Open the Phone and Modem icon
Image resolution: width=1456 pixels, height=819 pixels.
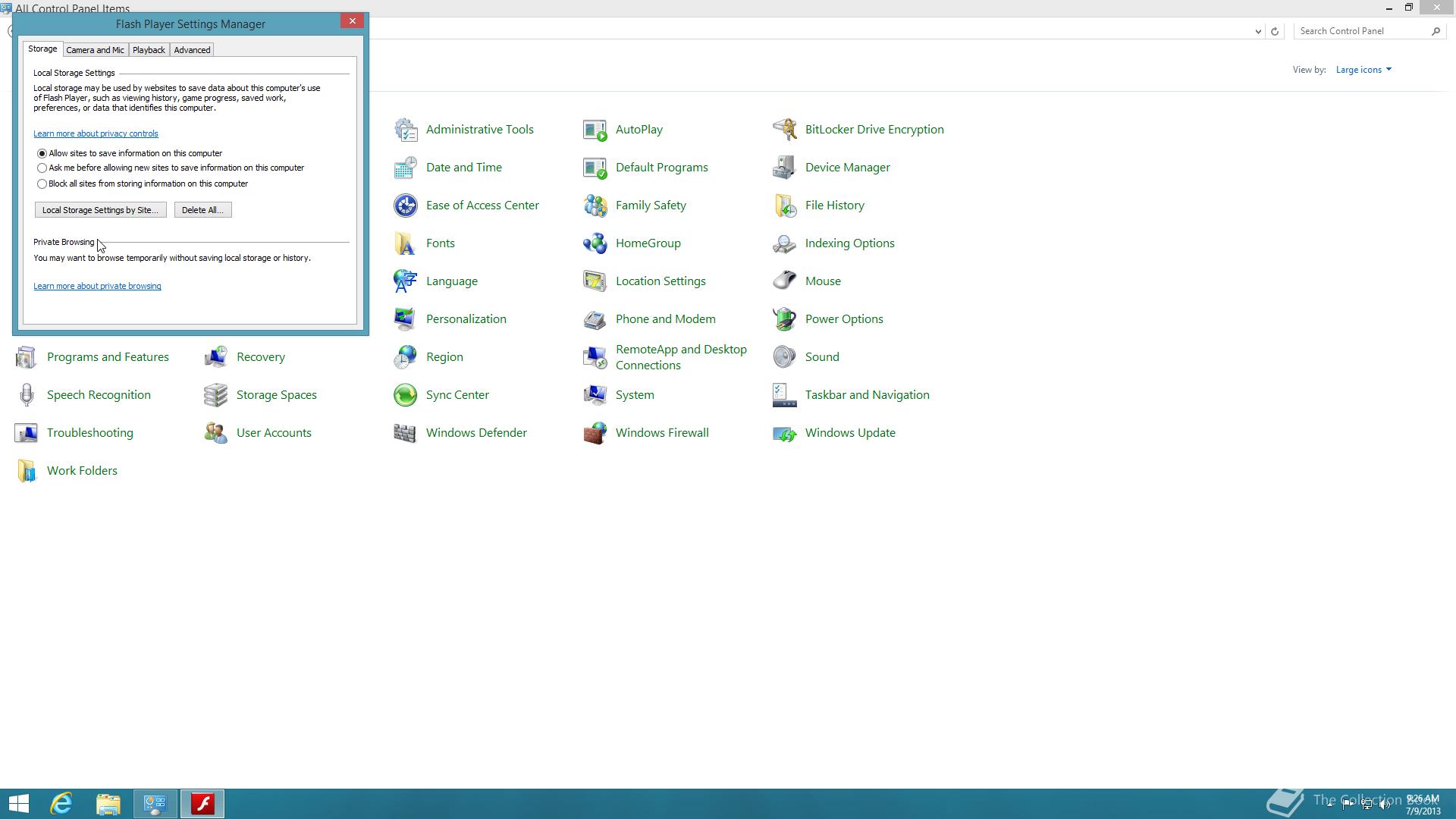[x=595, y=319]
